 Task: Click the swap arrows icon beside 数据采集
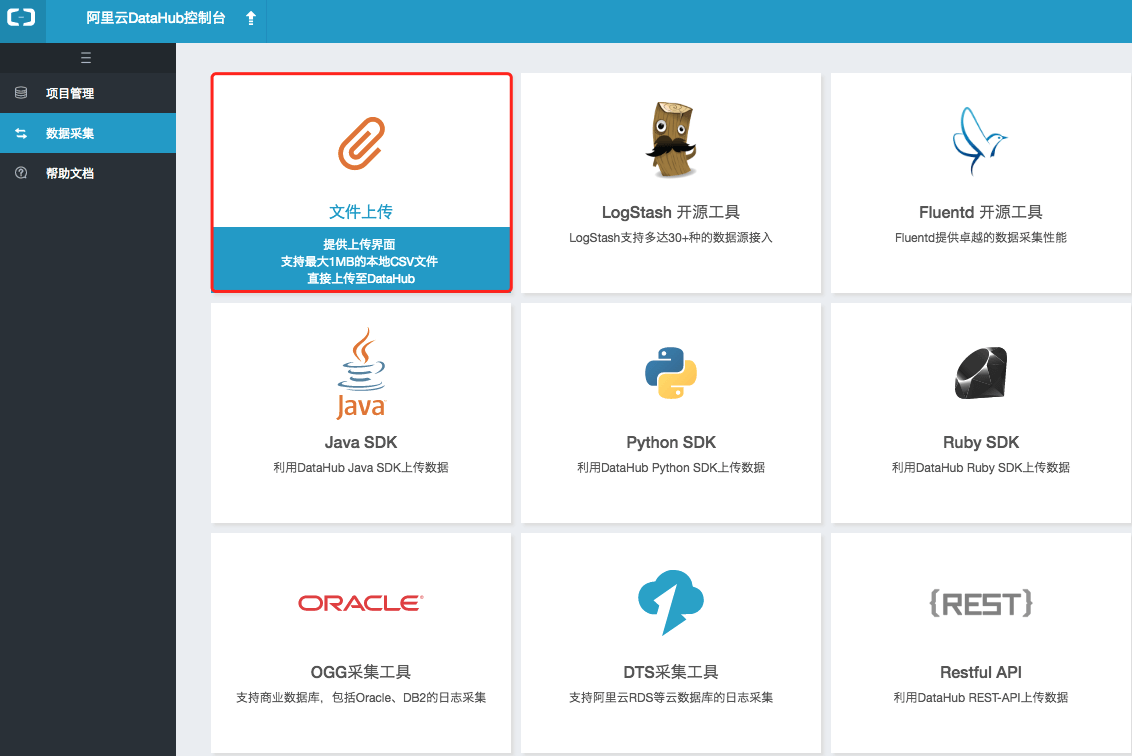21,133
